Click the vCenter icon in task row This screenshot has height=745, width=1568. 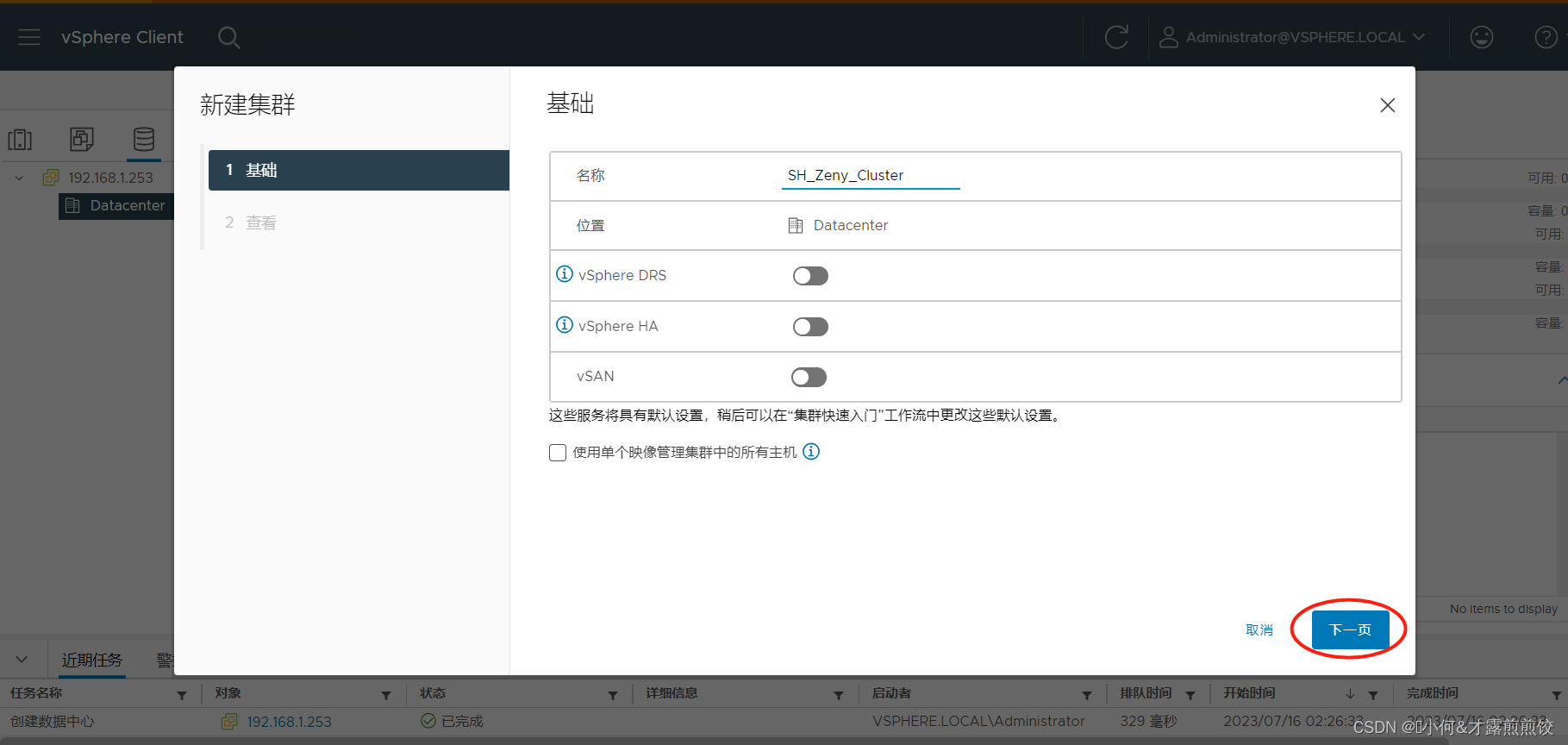[229, 721]
